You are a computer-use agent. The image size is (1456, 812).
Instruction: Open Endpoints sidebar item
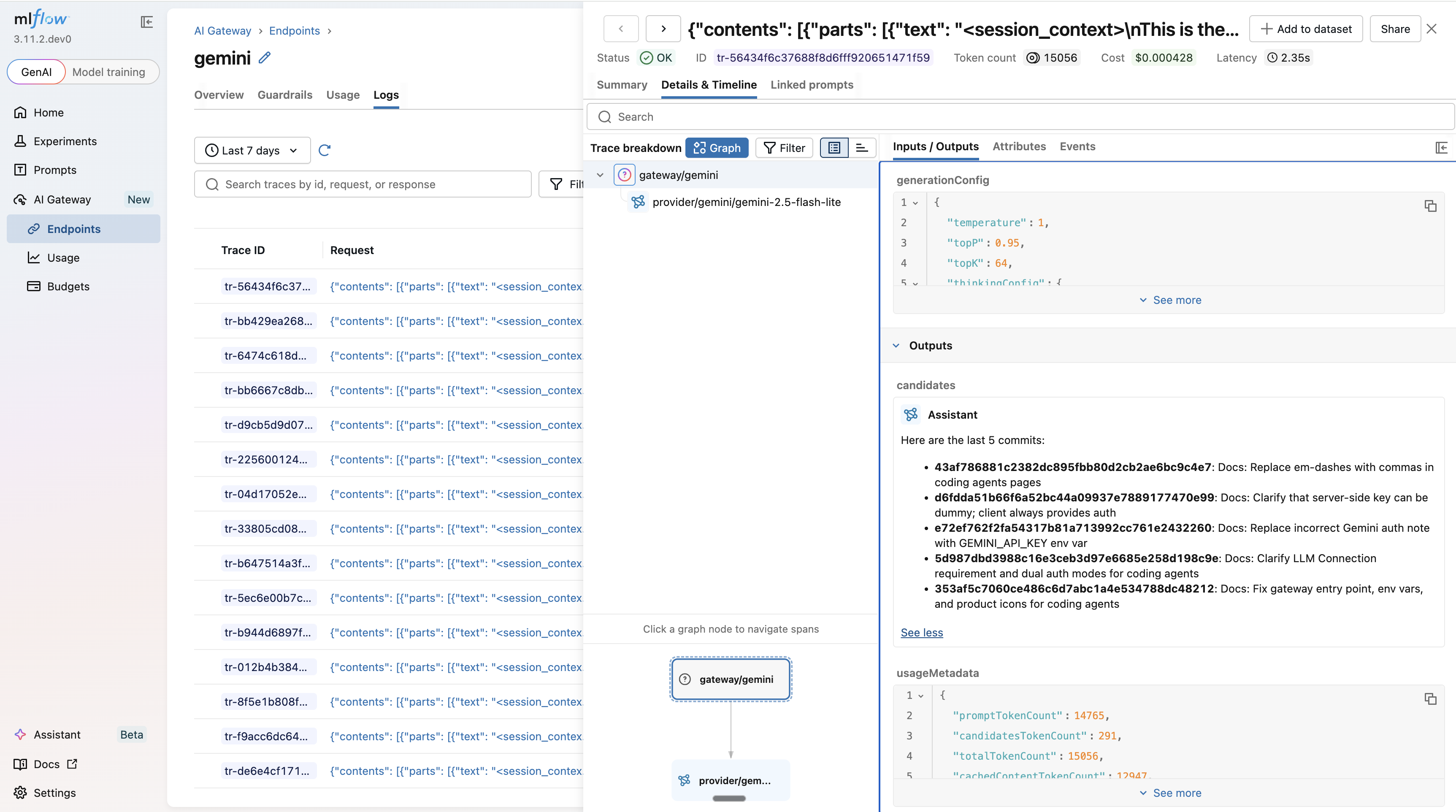(84, 229)
